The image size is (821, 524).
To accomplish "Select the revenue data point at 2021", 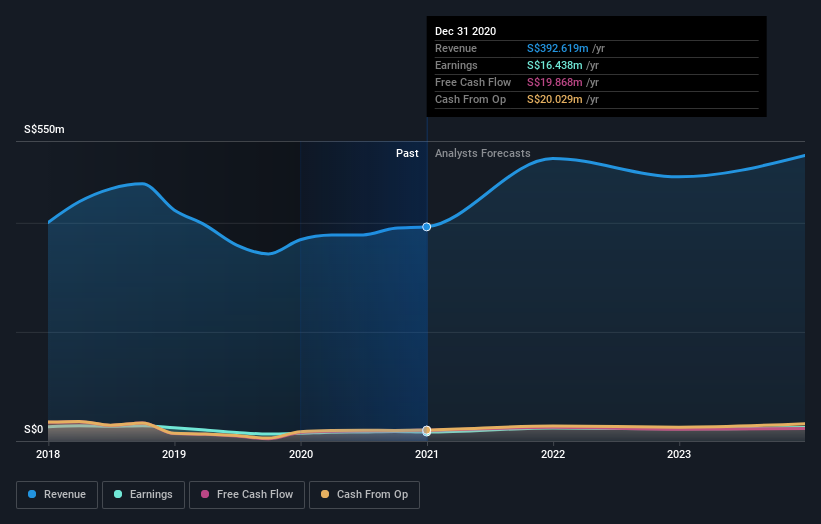I will [x=427, y=227].
